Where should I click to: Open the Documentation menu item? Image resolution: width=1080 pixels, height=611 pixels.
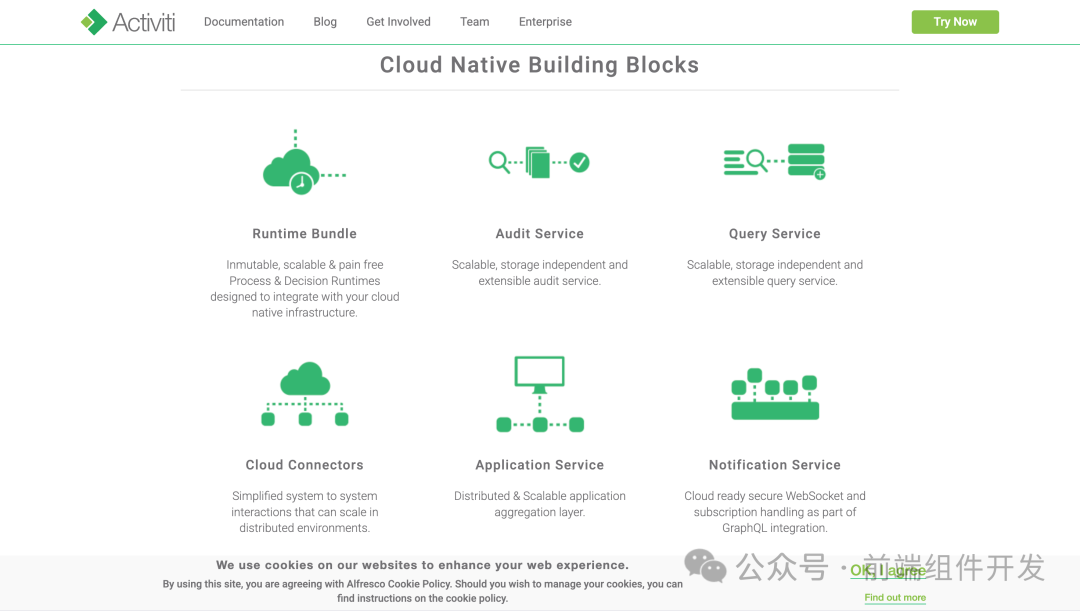[x=244, y=22]
